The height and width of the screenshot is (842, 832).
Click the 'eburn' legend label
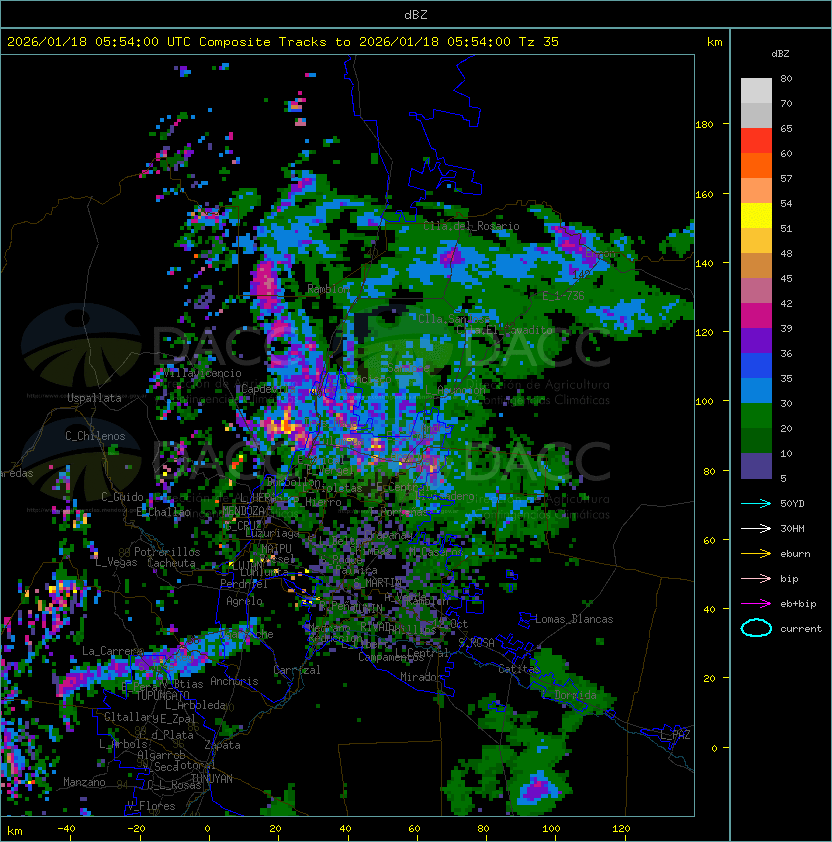[795, 554]
